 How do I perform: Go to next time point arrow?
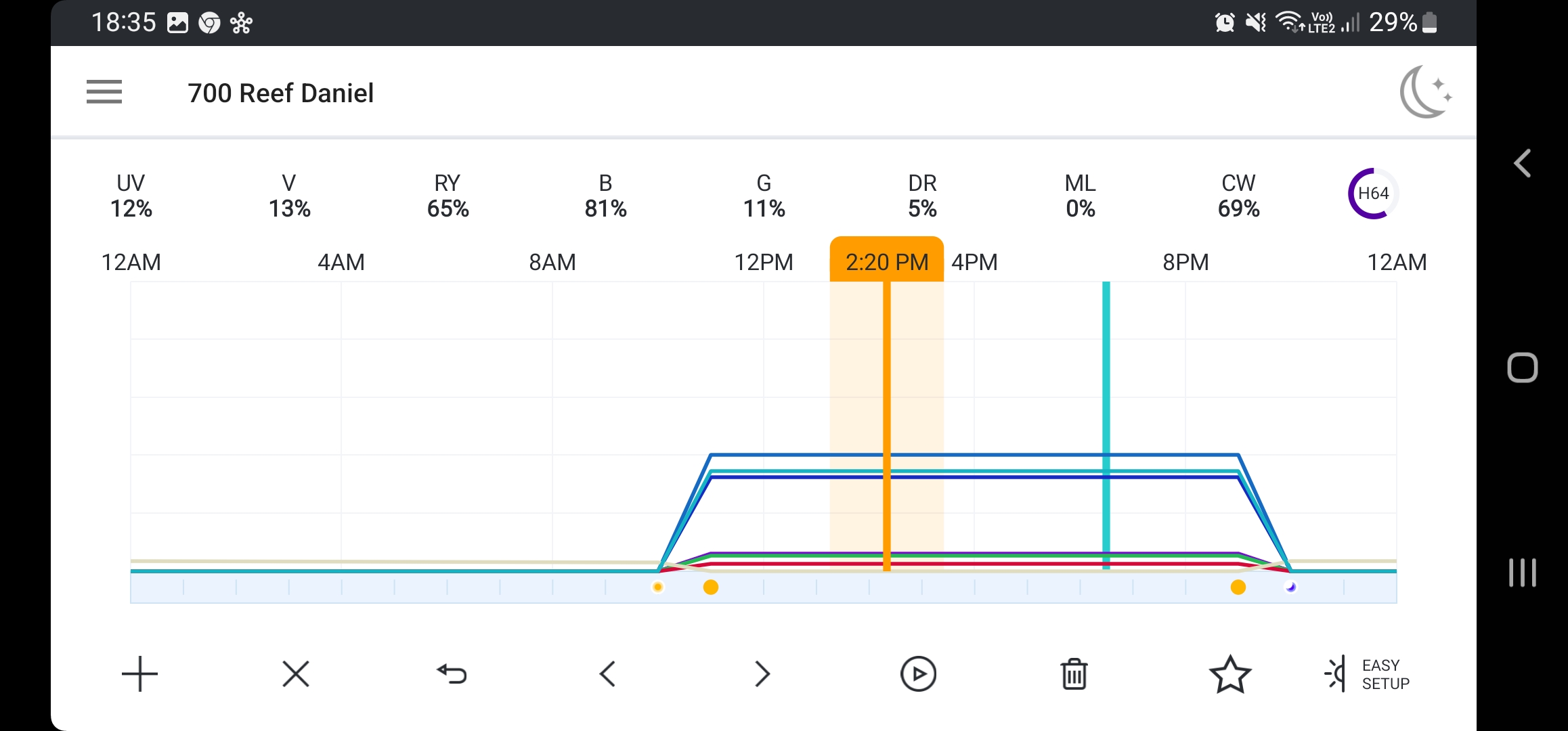762,674
